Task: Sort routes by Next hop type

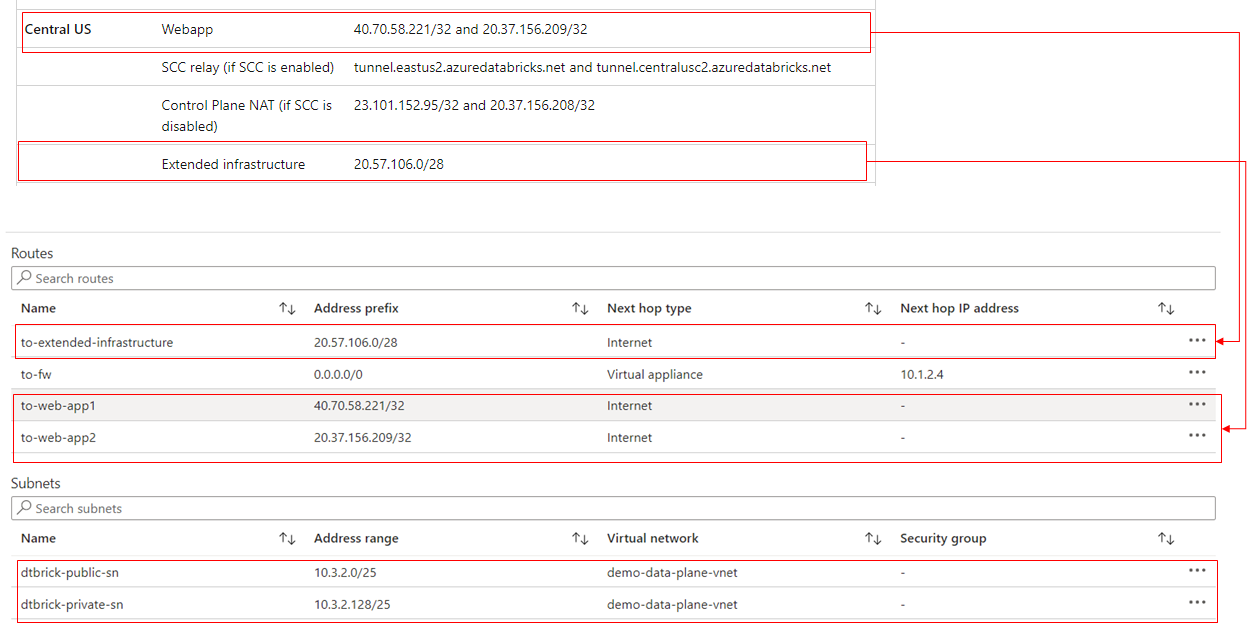Action: tap(873, 309)
